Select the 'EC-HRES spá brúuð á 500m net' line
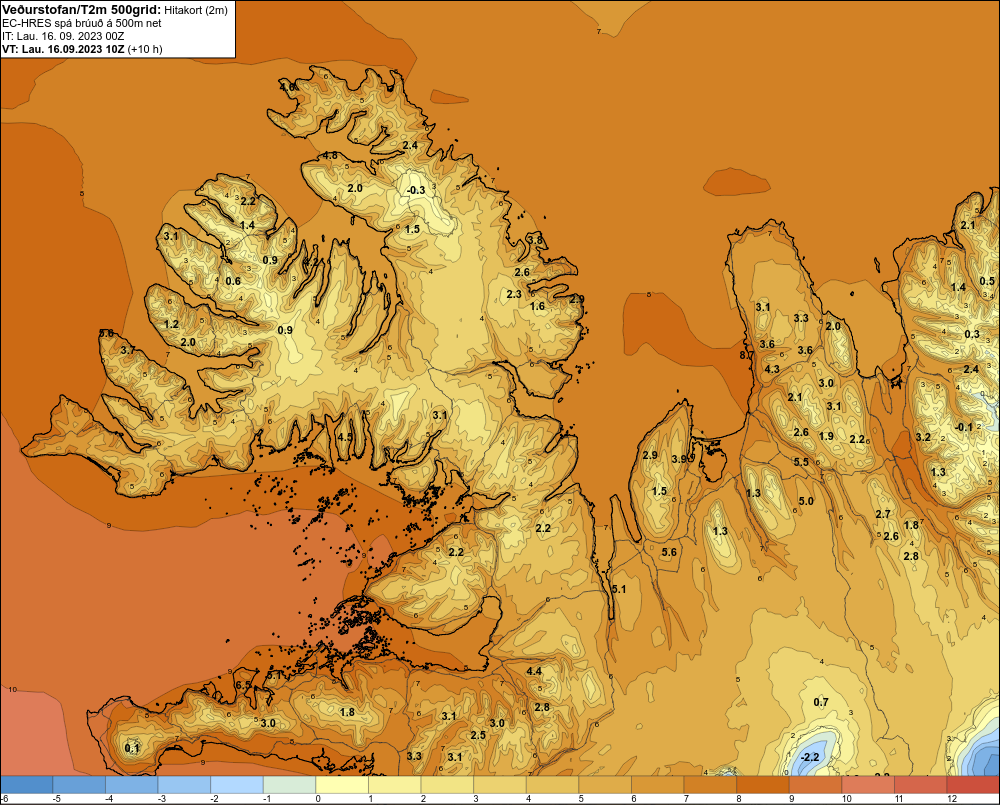The width and height of the screenshot is (1000, 805). 82,23
